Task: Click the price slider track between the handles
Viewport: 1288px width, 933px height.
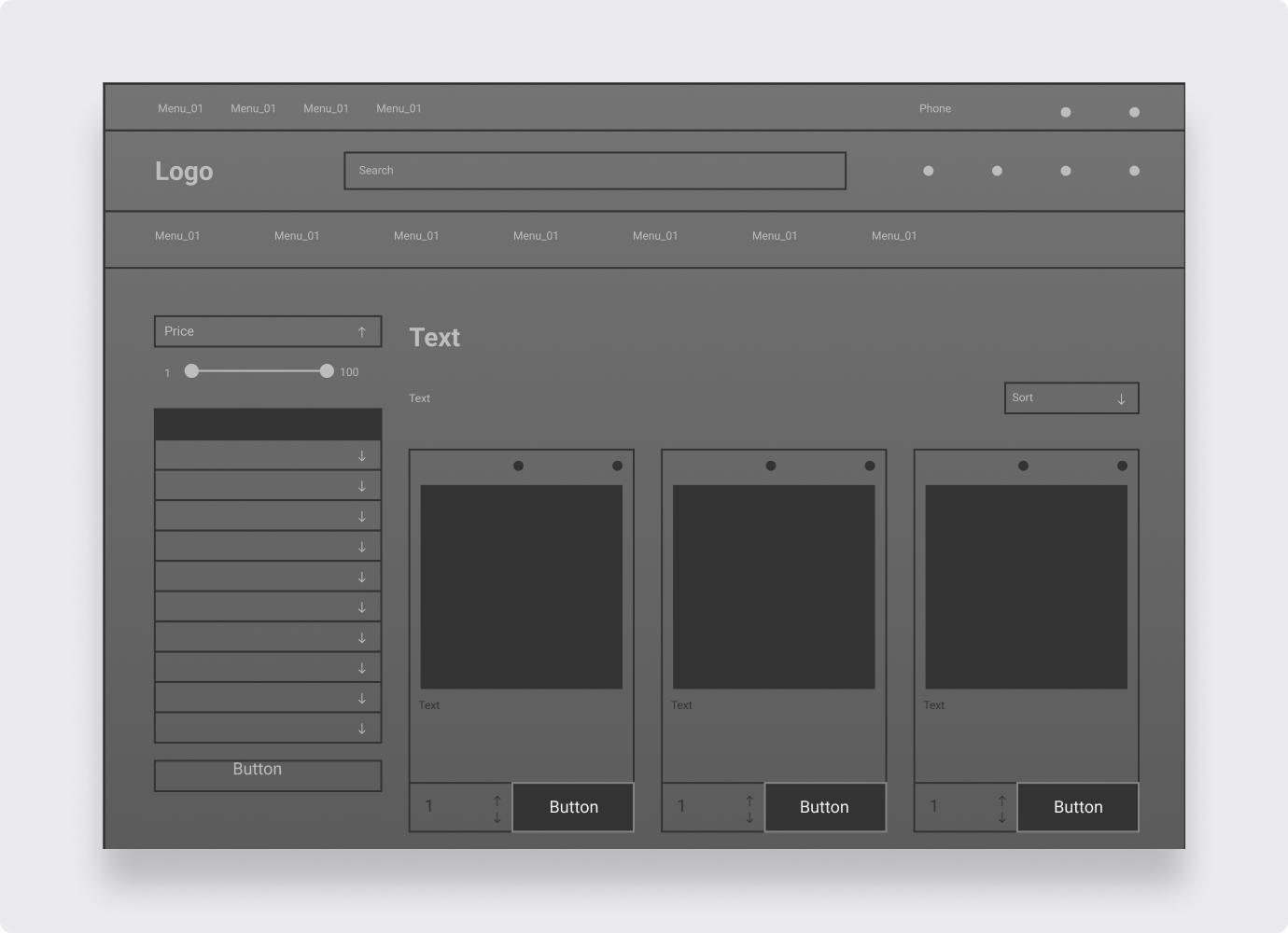Action: pyautogui.click(x=259, y=371)
